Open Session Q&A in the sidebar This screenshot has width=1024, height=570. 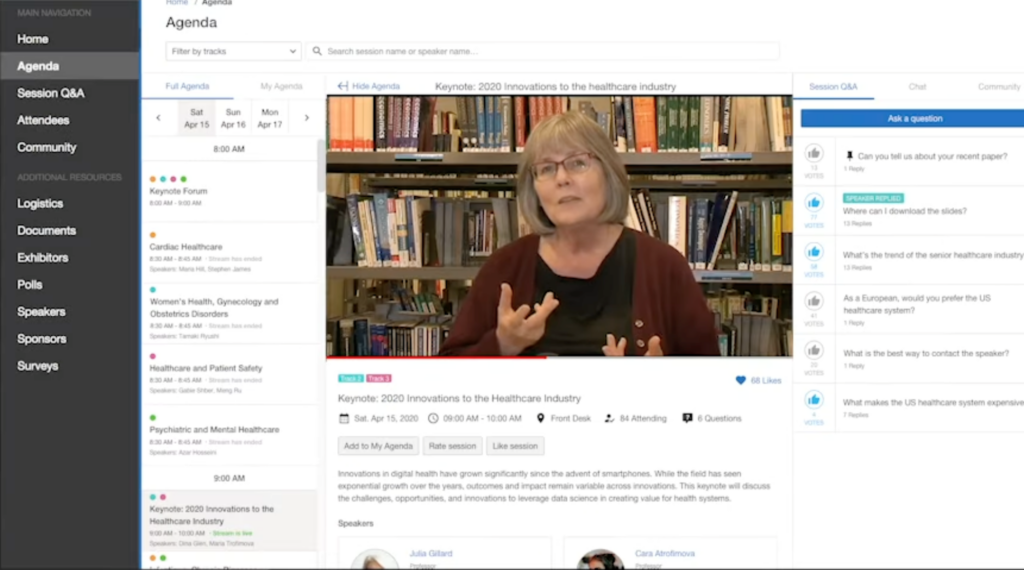(x=50, y=93)
